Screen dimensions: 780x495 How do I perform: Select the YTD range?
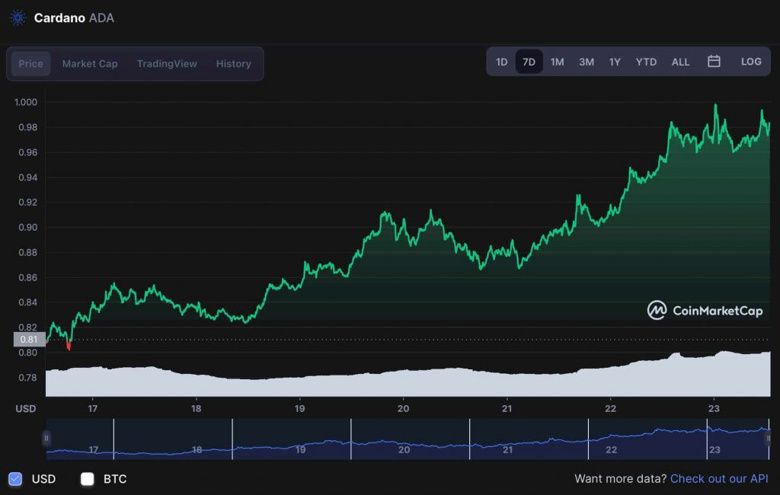(x=646, y=62)
